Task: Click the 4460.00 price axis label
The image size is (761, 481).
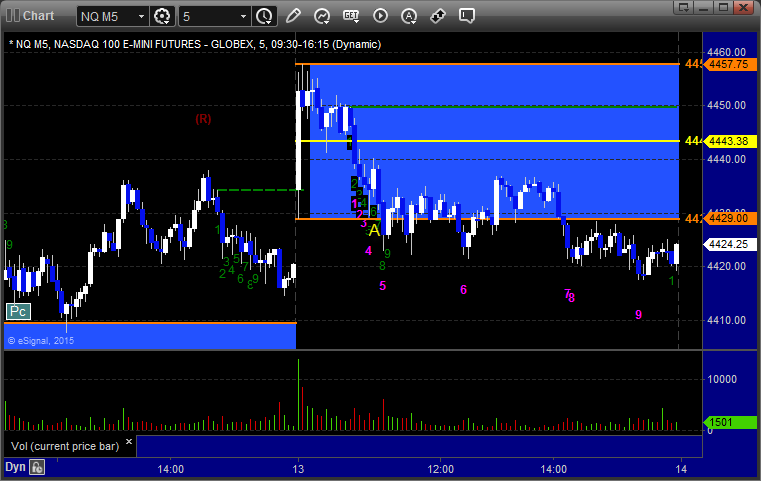Action: pyautogui.click(x=727, y=52)
